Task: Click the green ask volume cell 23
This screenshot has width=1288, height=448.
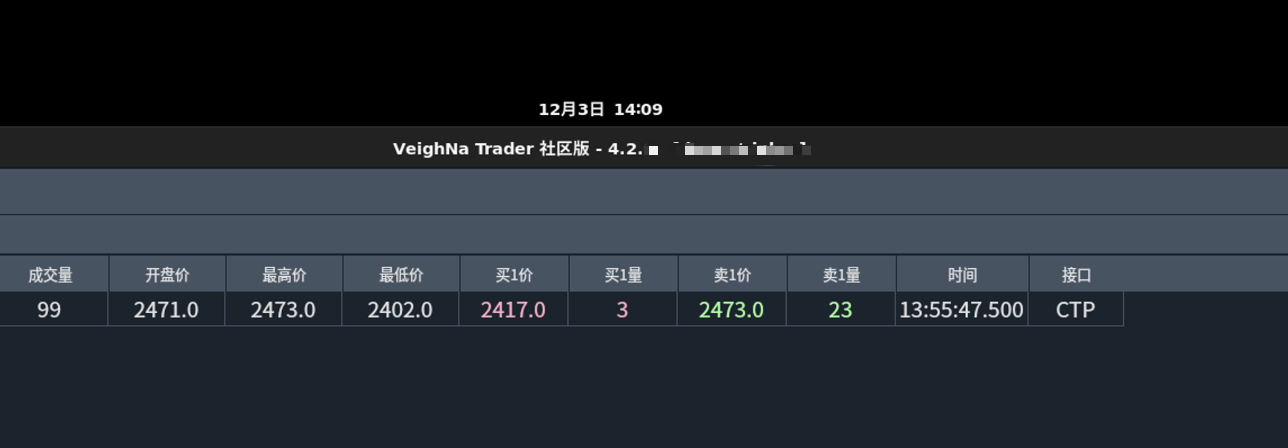Action: (840, 310)
